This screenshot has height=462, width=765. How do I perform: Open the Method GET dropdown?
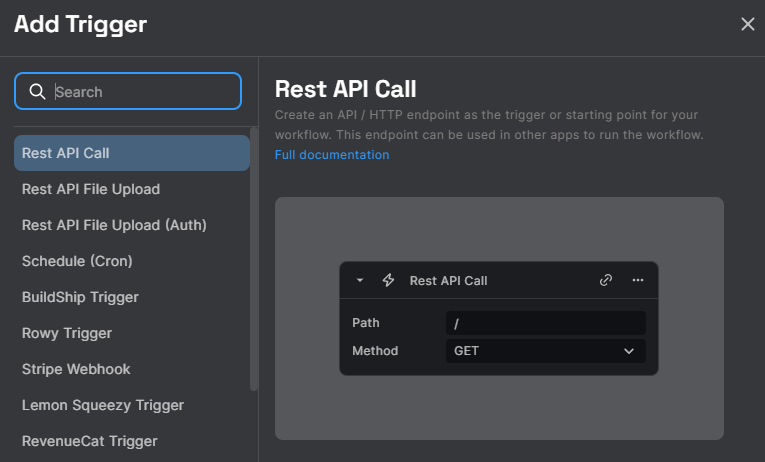click(x=545, y=351)
